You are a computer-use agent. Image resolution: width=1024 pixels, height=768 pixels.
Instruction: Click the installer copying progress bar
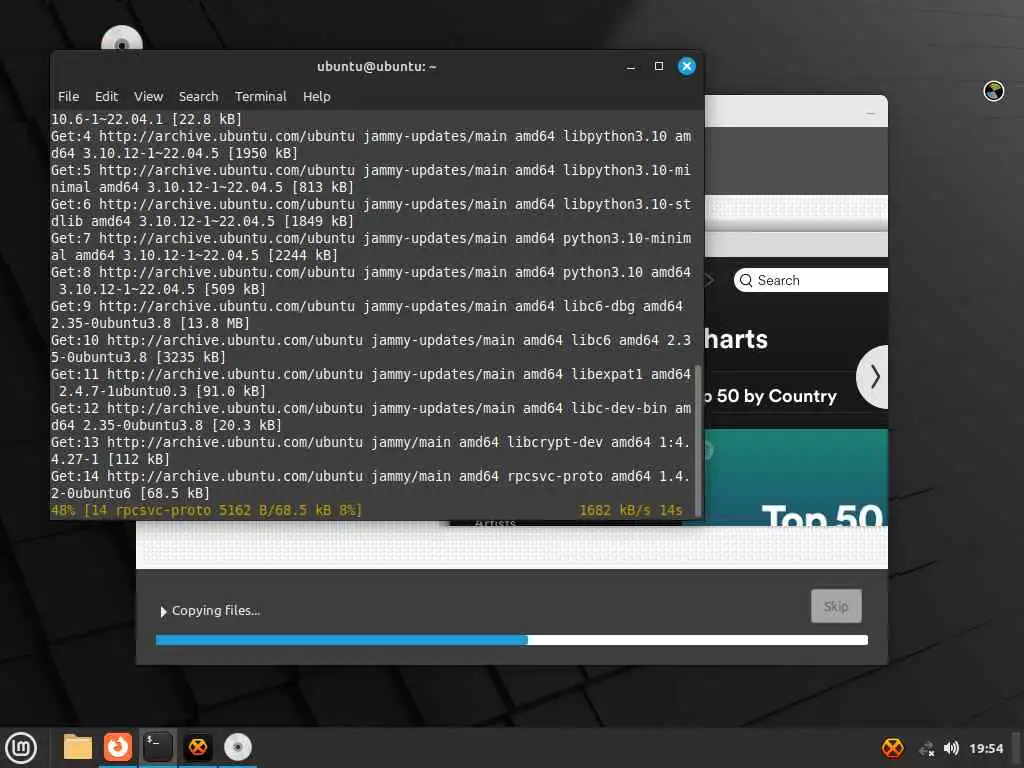[511, 640]
